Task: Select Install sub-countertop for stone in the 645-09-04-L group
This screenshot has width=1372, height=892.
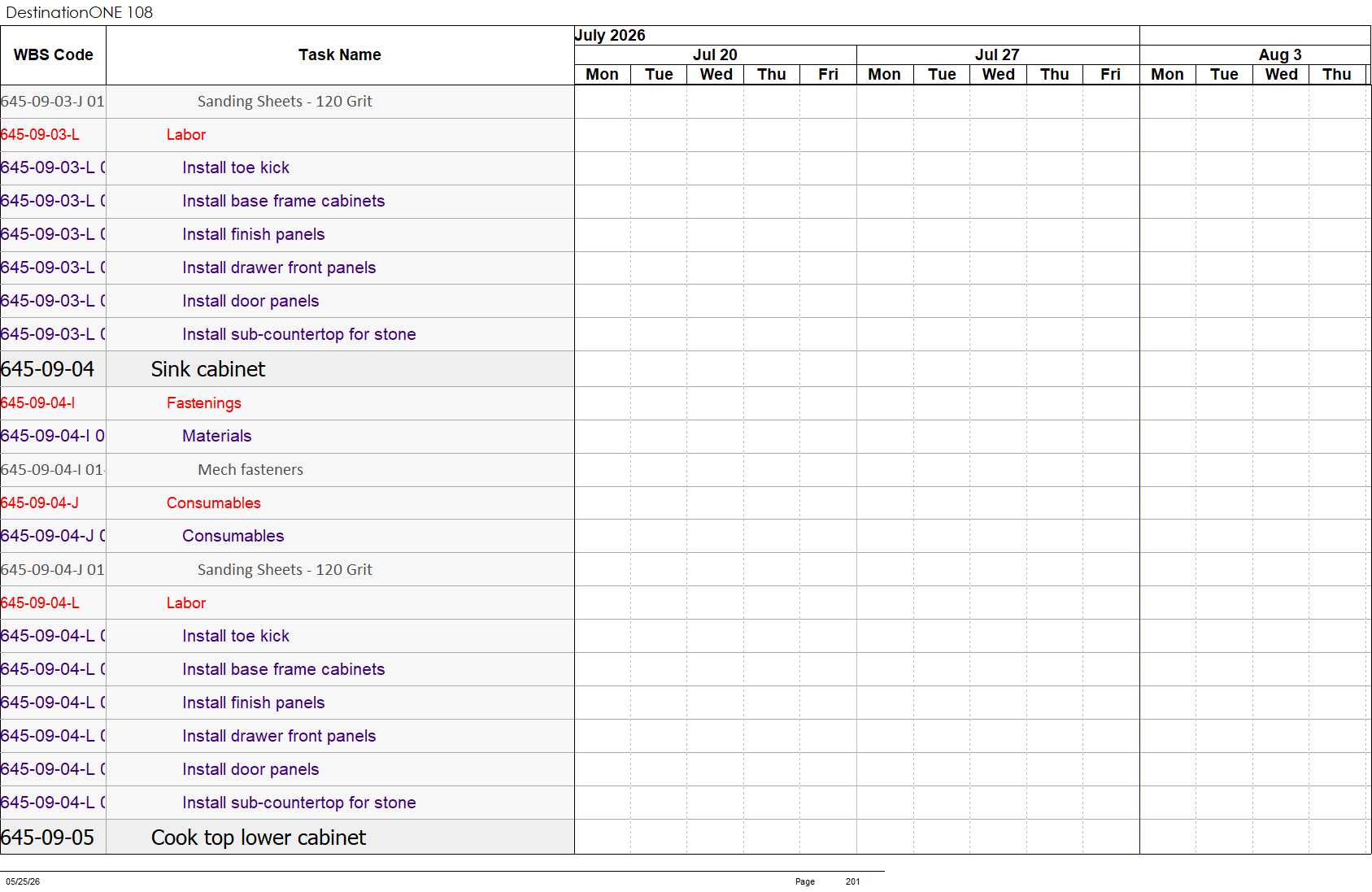Action: coord(298,803)
